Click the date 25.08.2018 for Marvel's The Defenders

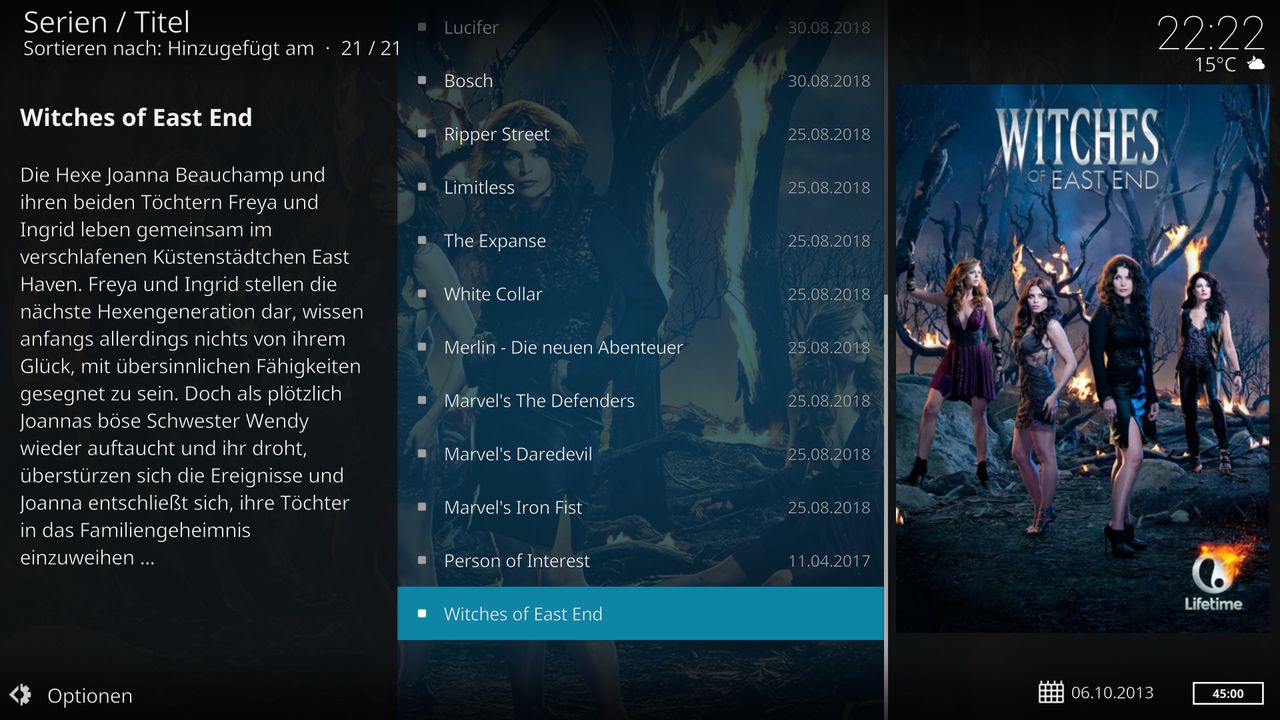[x=829, y=401]
